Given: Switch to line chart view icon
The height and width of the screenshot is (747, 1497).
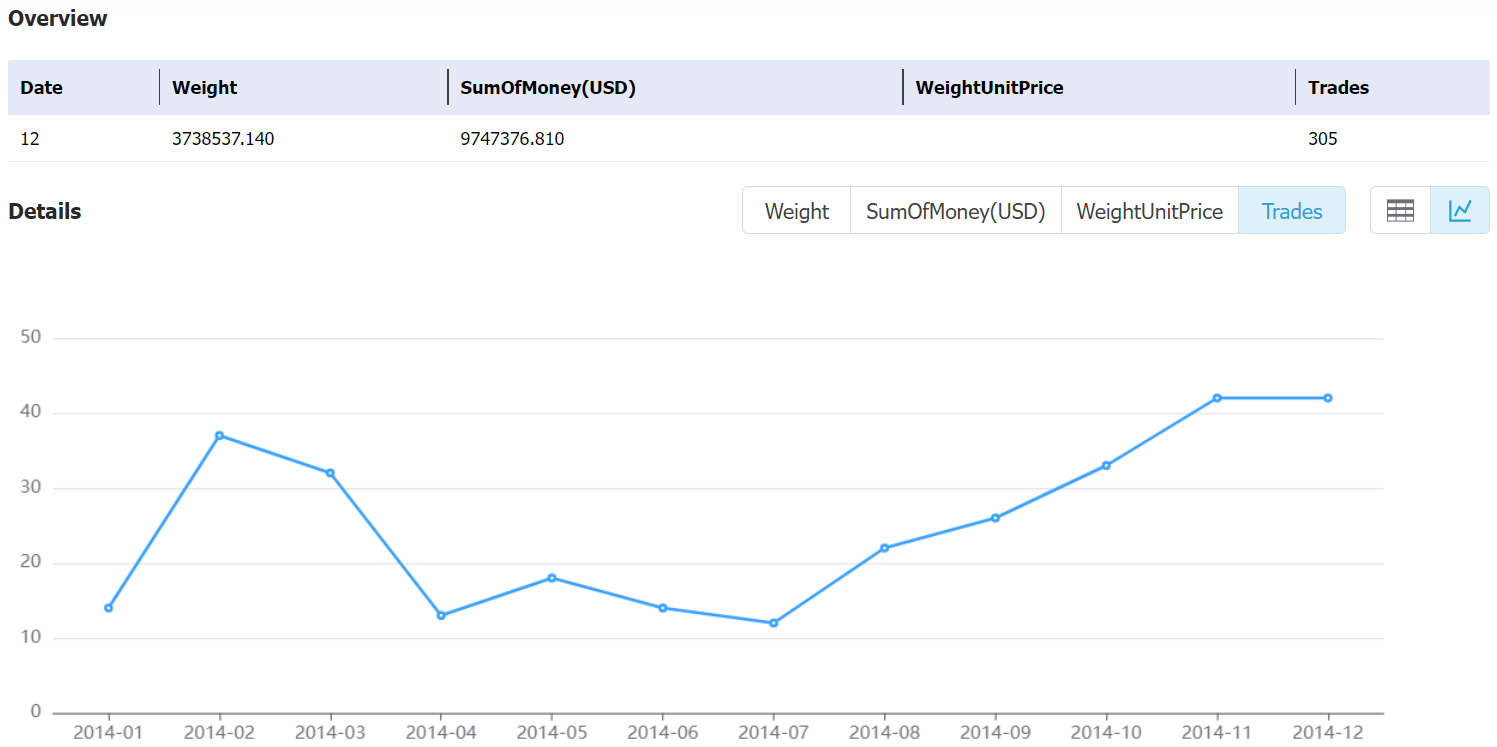Looking at the screenshot, I should click(x=1460, y=210).
